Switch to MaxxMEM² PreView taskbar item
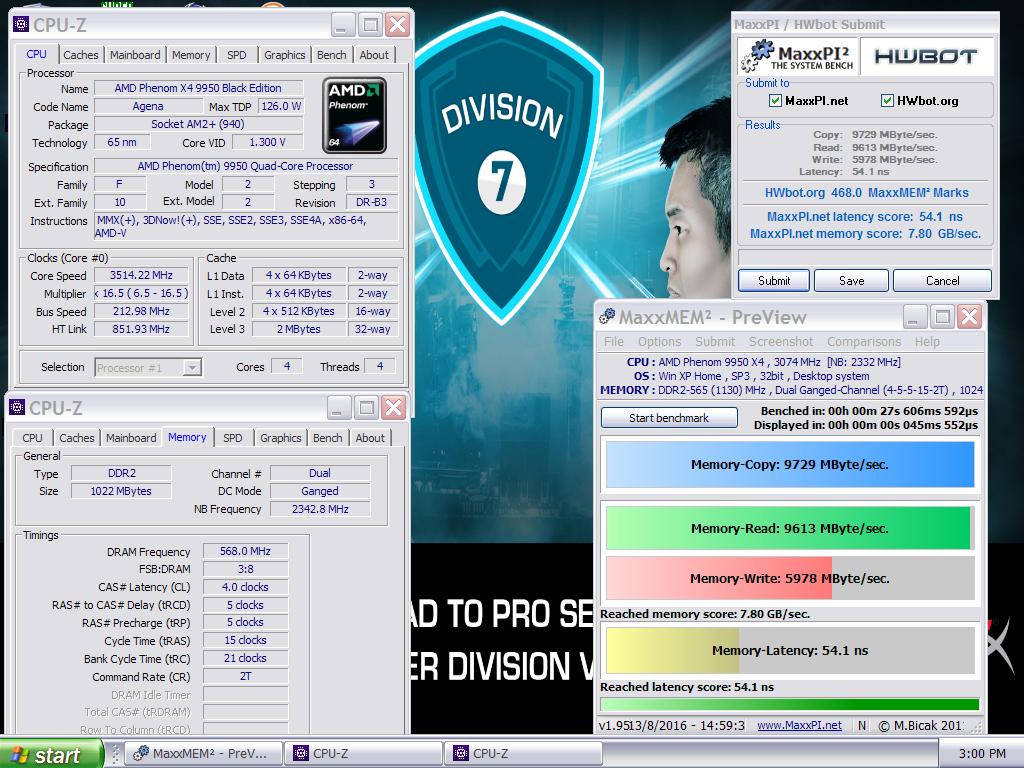Image resolution: width=1024 pixels, height=768 pixels. coord(203,754)
